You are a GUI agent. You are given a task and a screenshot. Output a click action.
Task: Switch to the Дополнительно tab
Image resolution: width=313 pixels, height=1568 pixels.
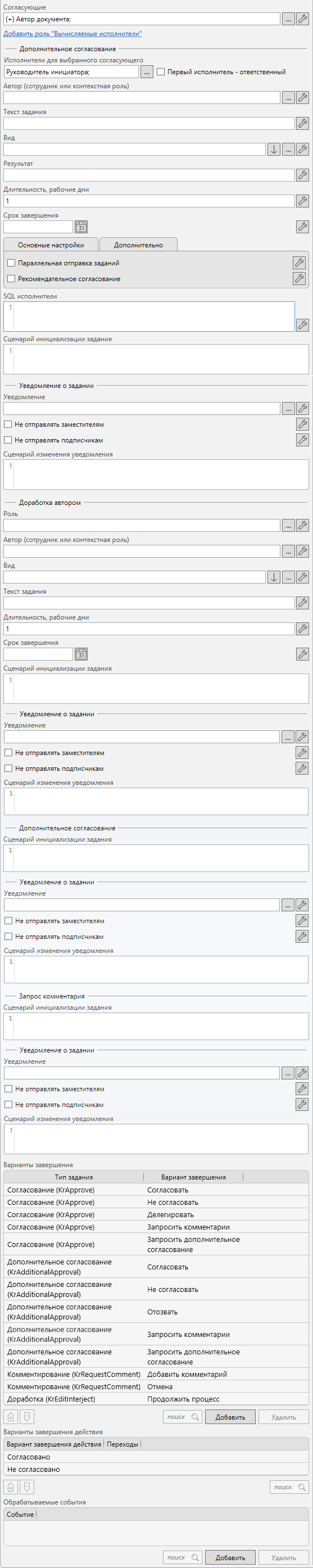138,245
